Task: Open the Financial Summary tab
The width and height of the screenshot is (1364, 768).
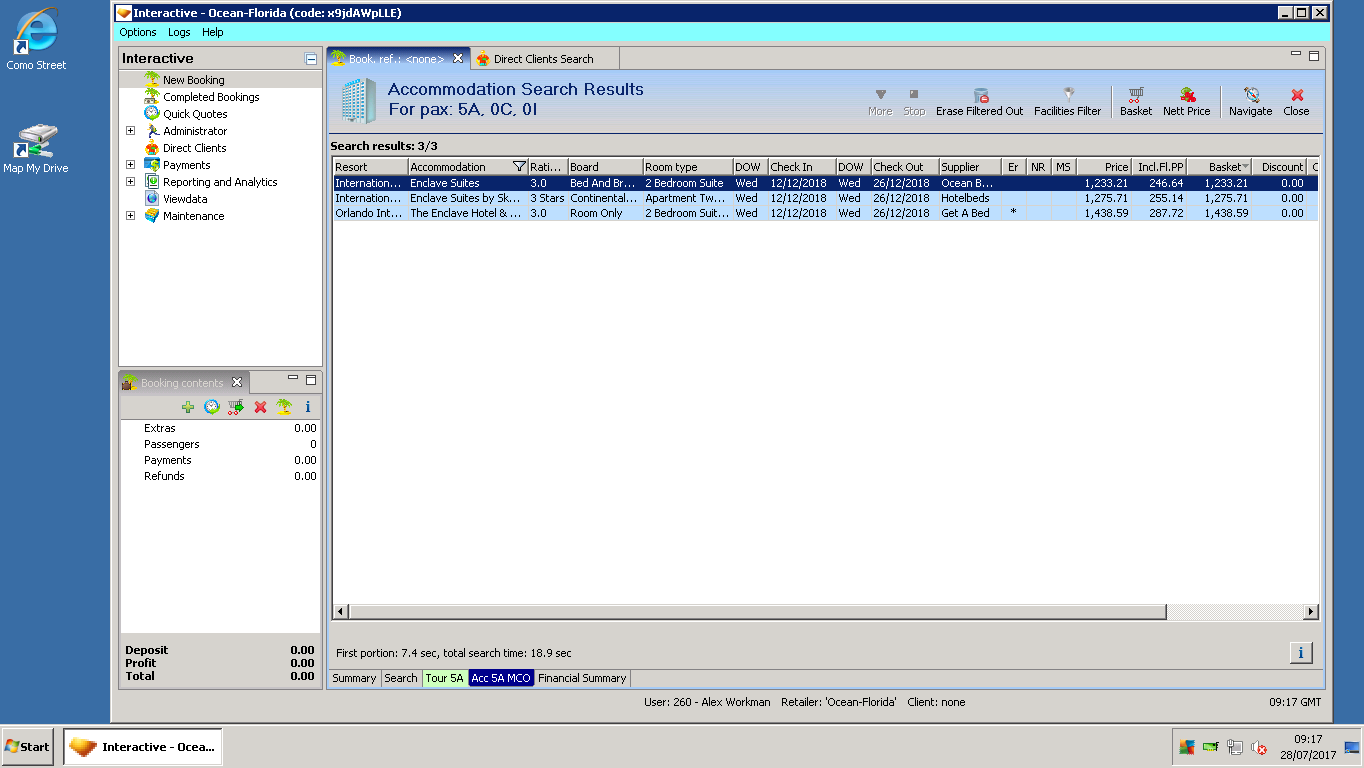Action: [582, 678]
